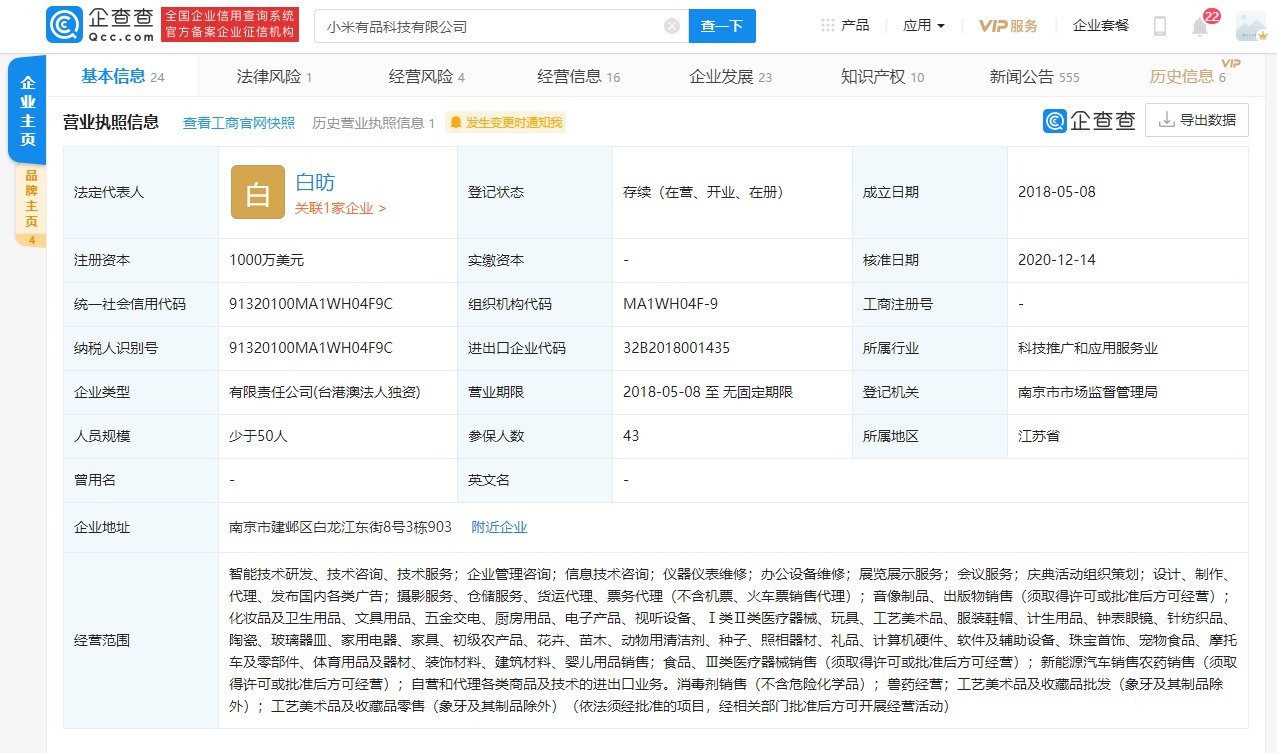The height and width of the screenshot is (753, 1277).
Task: Click the export data download icon
Action: click(1166, 120)
